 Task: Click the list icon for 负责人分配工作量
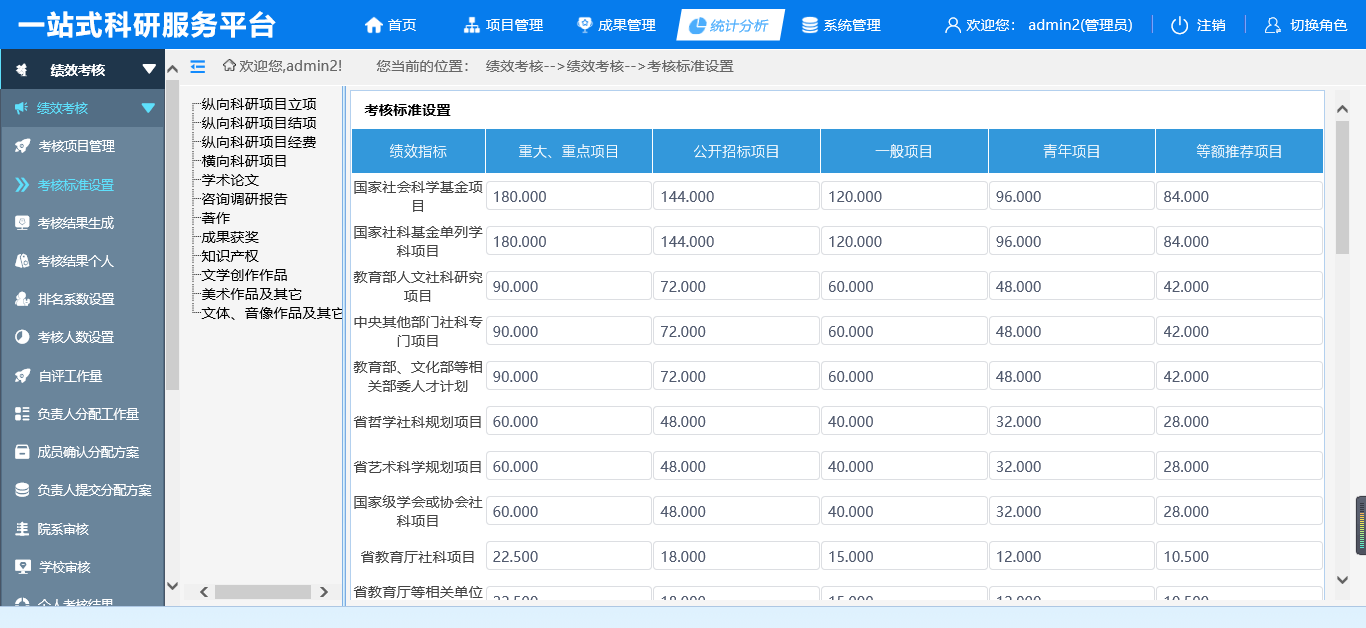(x=22, y=414)
